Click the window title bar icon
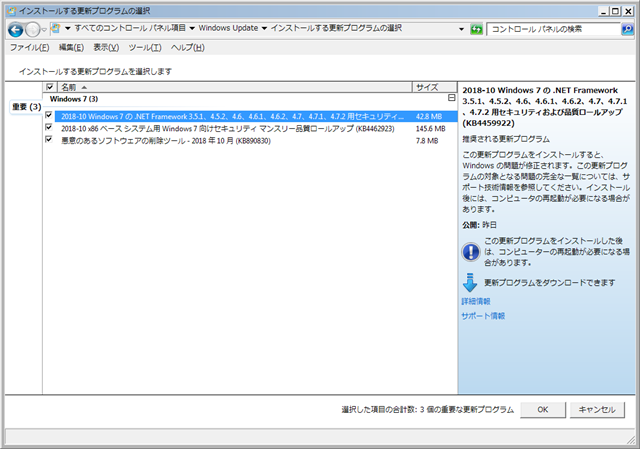The image size is (640, 449). pyautogui.click(x=12, y=11)
